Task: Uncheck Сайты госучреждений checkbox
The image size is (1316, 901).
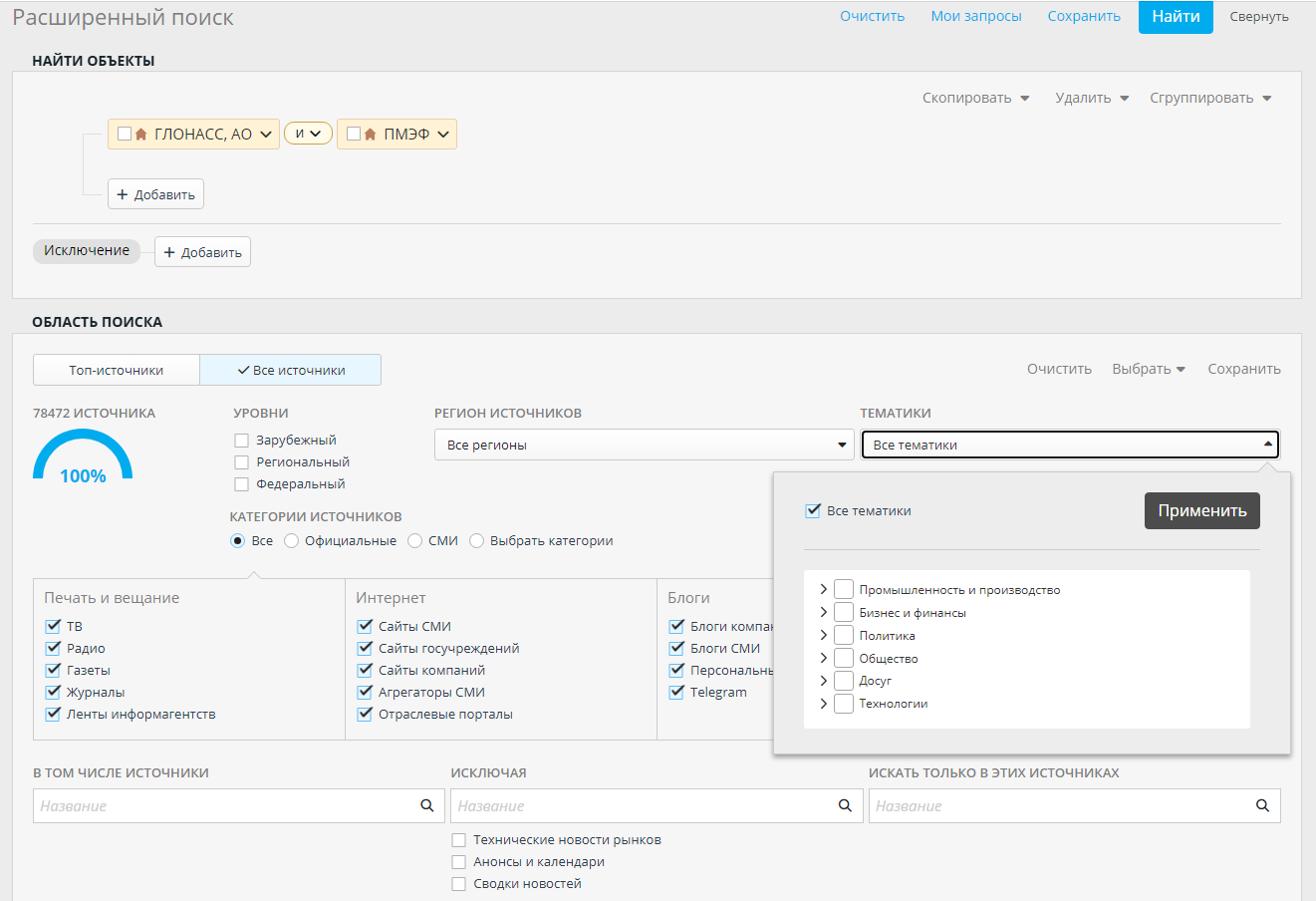Action: click(366, 648)
